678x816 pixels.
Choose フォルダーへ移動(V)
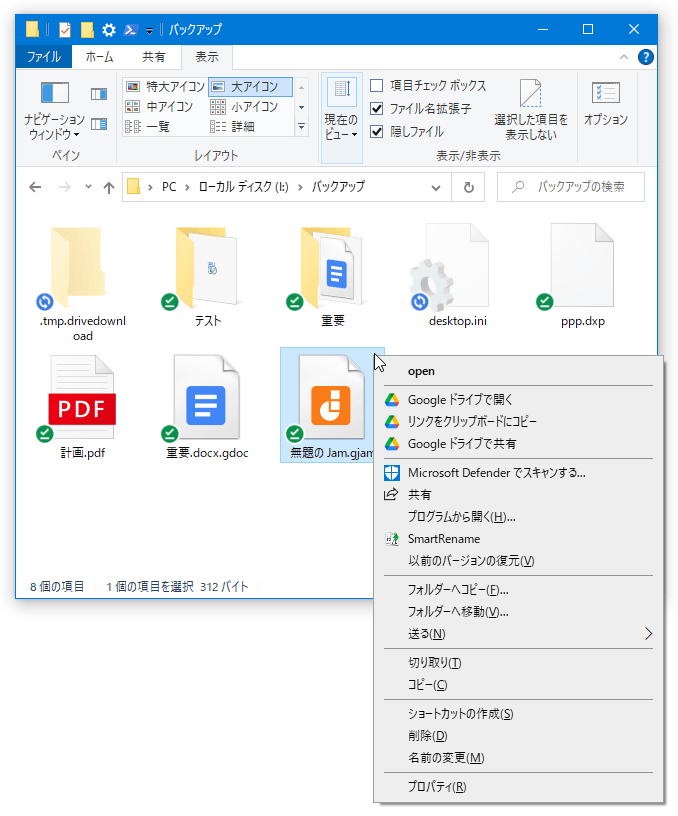518,611
